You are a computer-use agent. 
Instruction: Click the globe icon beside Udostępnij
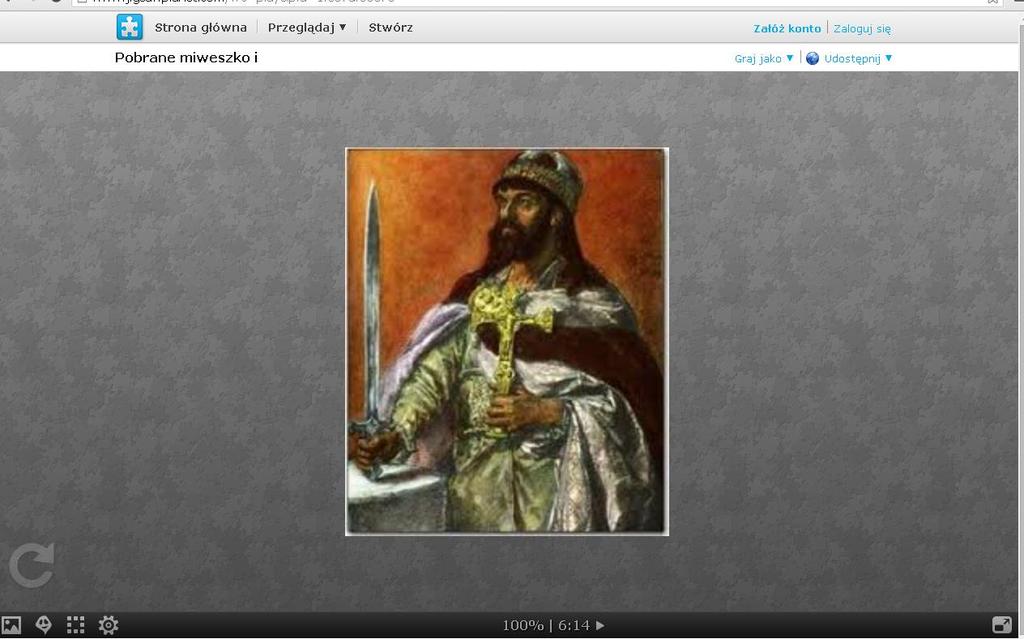click(812, 58)
